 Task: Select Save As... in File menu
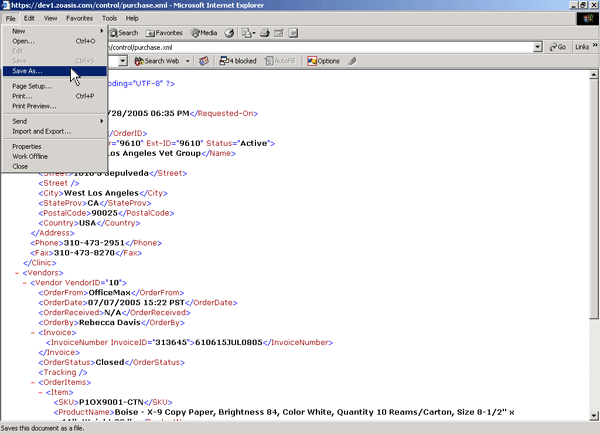[x=54, y=71]
